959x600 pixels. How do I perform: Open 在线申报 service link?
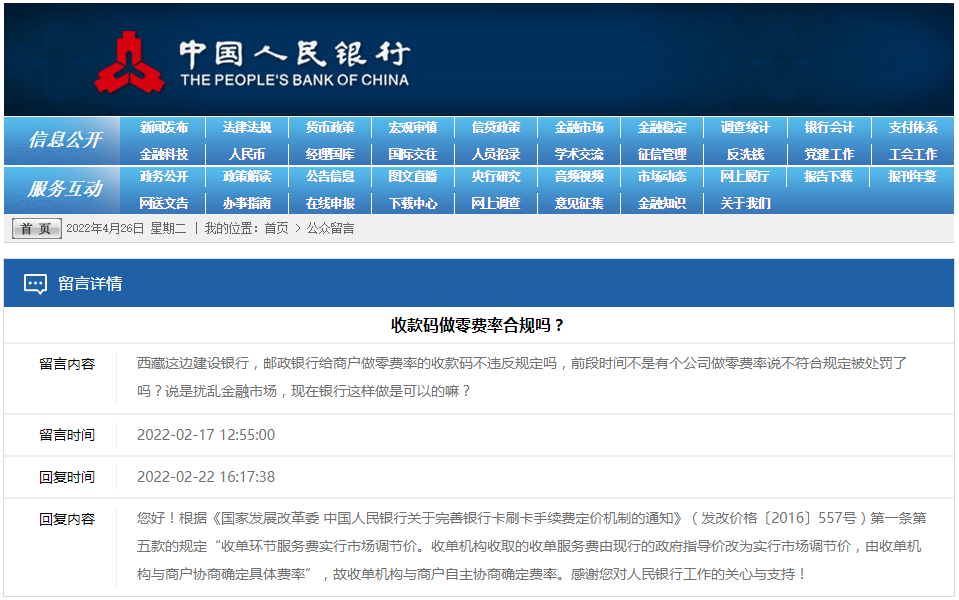(330, 203)
